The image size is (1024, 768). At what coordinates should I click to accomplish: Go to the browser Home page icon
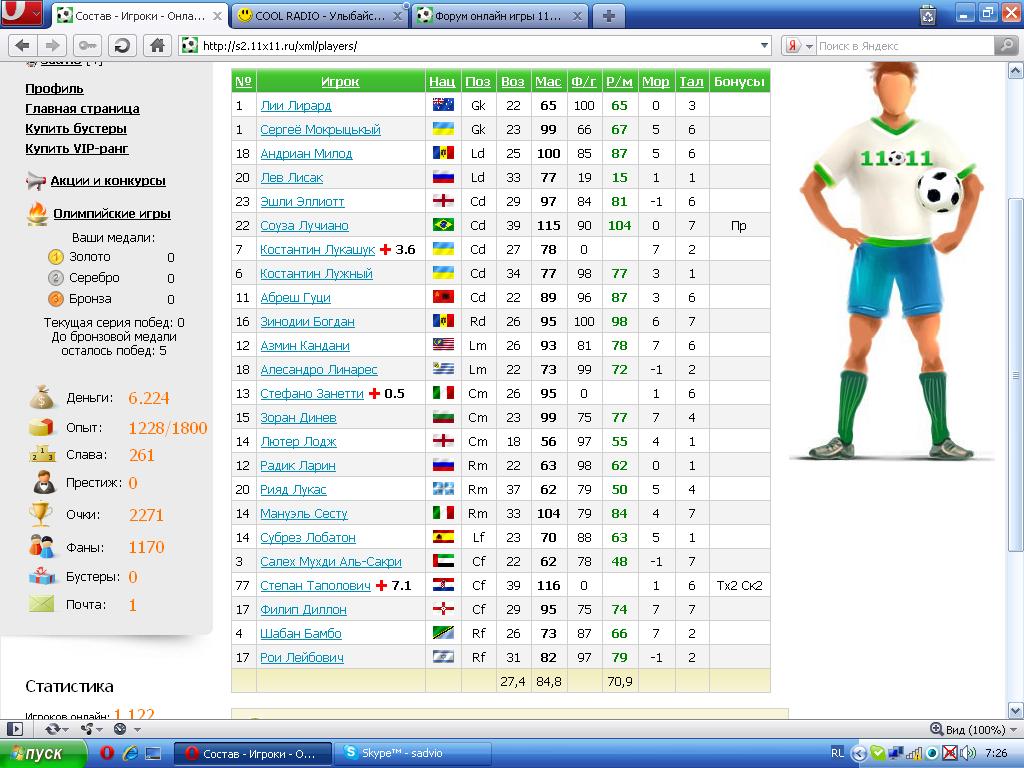click(156, 46)
